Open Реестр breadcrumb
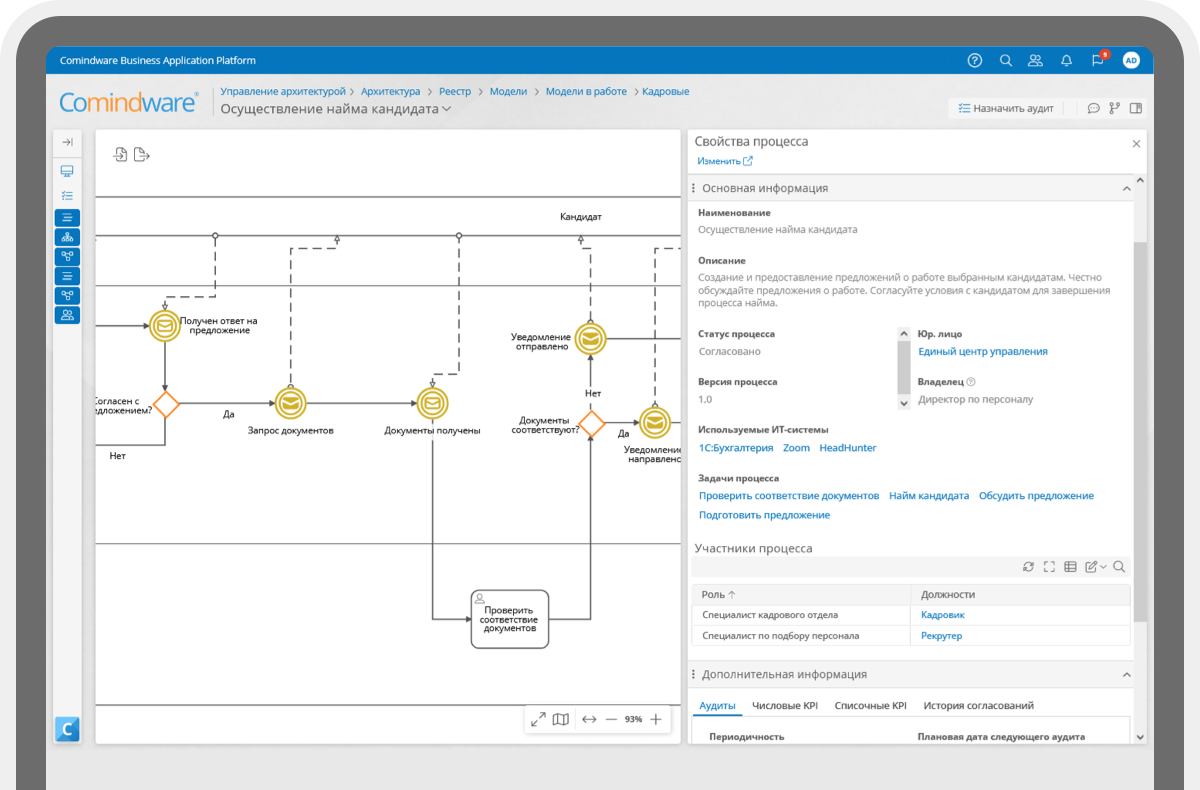1200x790 pixels. (455, 91)
